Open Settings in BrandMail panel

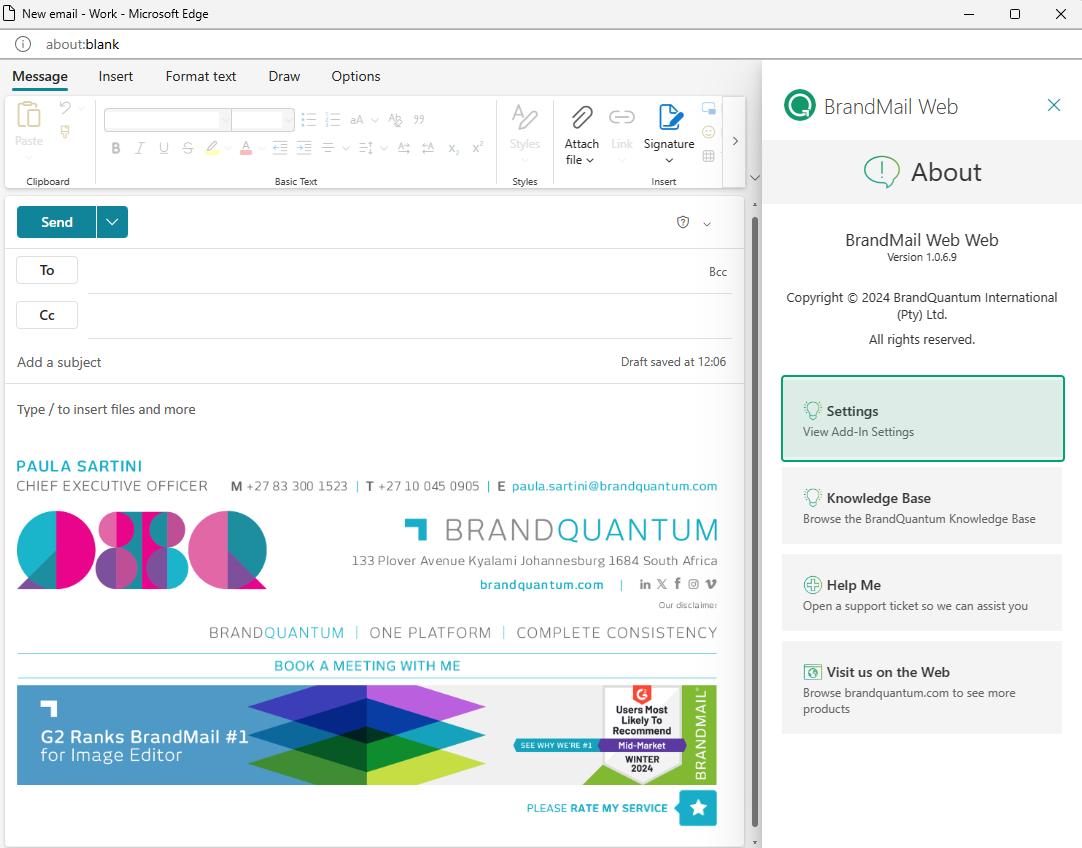pyautogui.click(x=923, y=419)
